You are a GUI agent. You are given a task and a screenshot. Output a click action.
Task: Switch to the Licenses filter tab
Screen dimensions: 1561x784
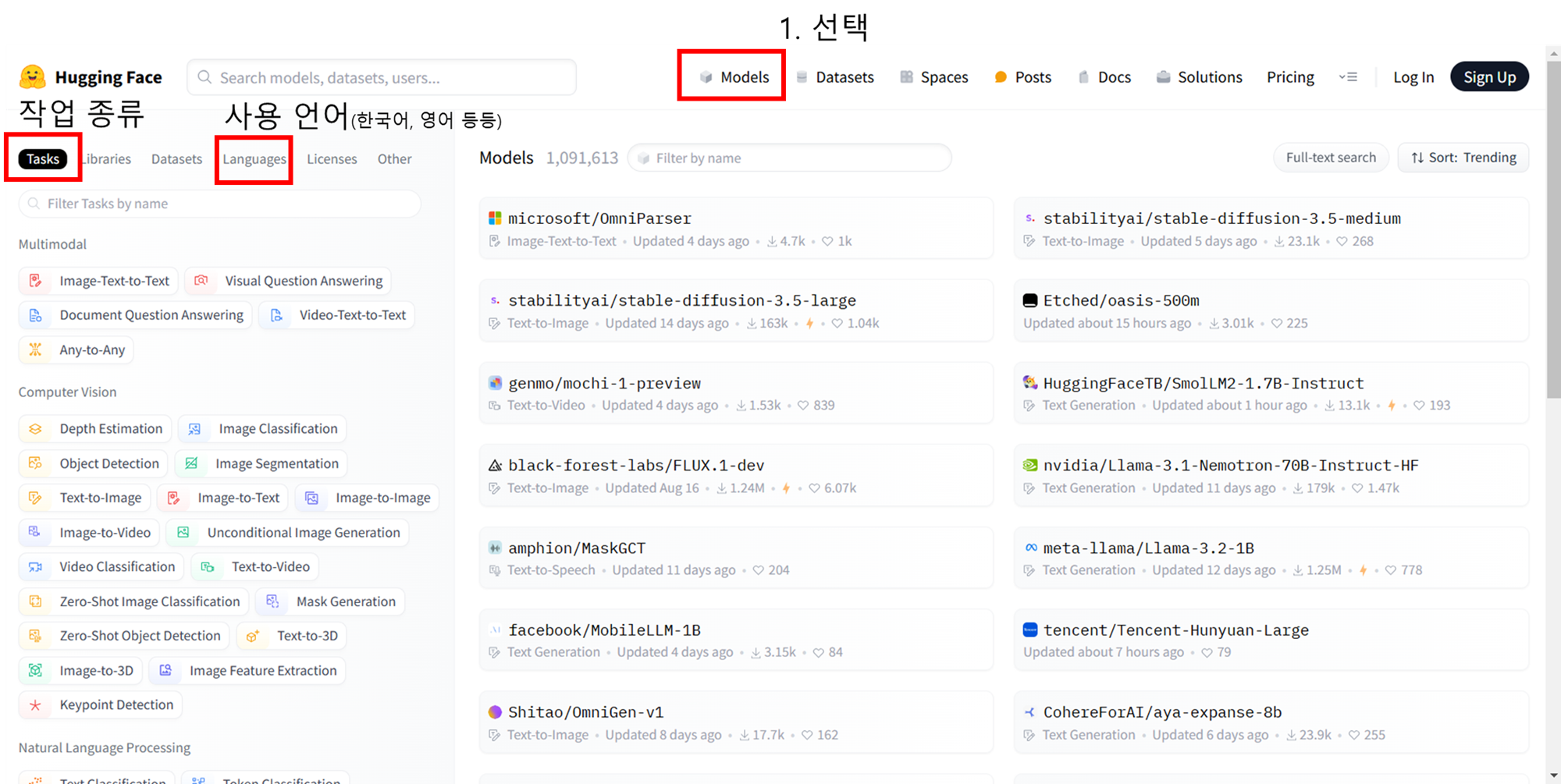tap(332, 159)
